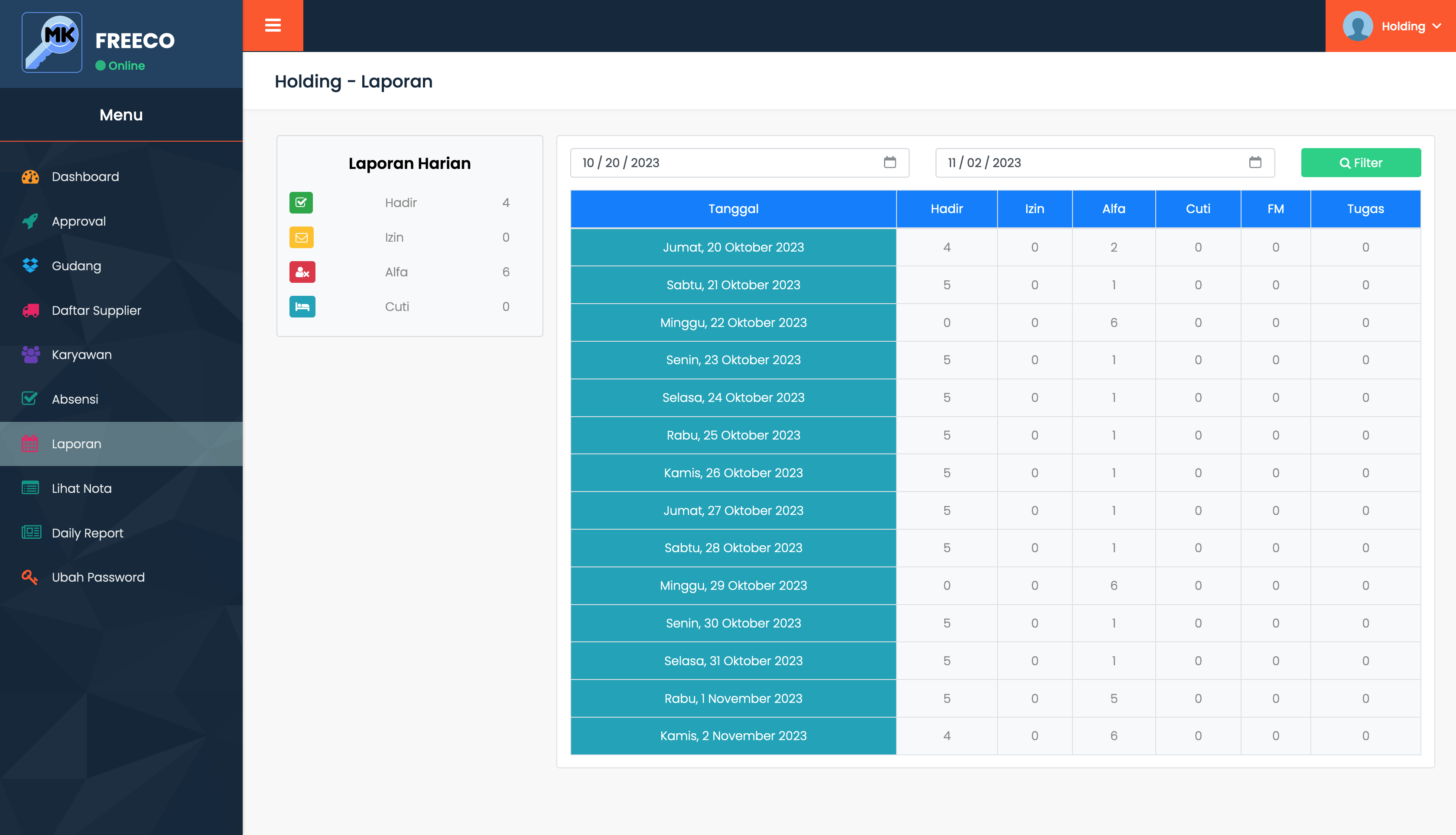Select row Minggu, 29 Oktober 2023
The height and width of the screenshot is (835, 1456).
(x=995, y=586)
